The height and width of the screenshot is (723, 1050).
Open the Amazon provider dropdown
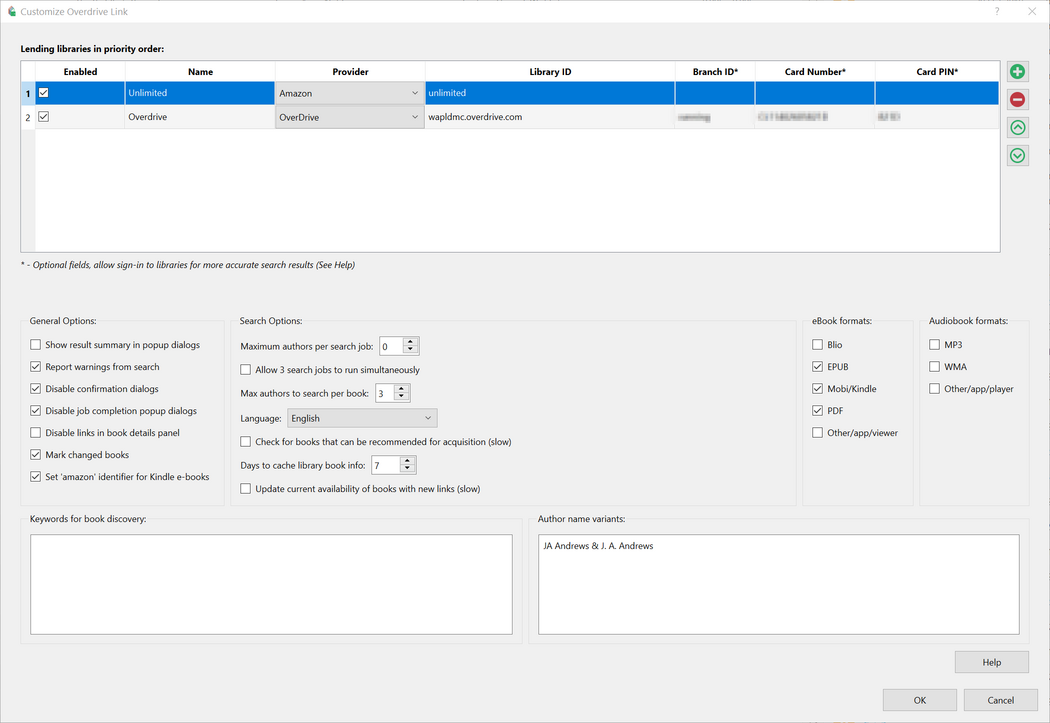(x=350, y=93)
